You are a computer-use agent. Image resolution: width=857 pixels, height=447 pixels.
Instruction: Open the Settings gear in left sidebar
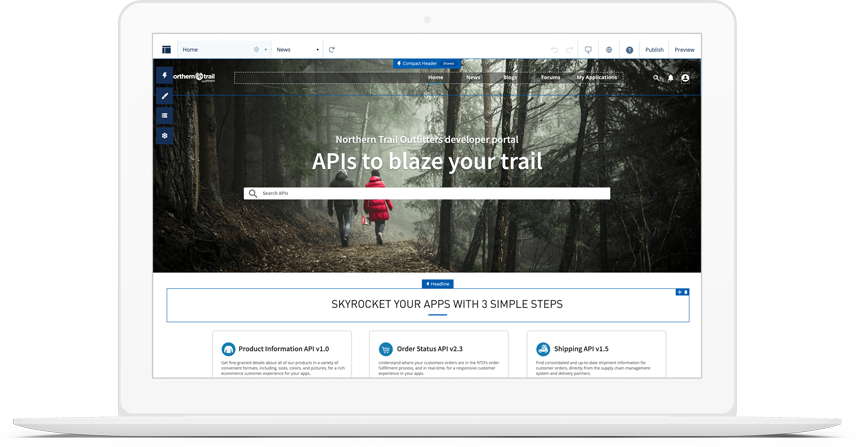(x=165, y=136)
